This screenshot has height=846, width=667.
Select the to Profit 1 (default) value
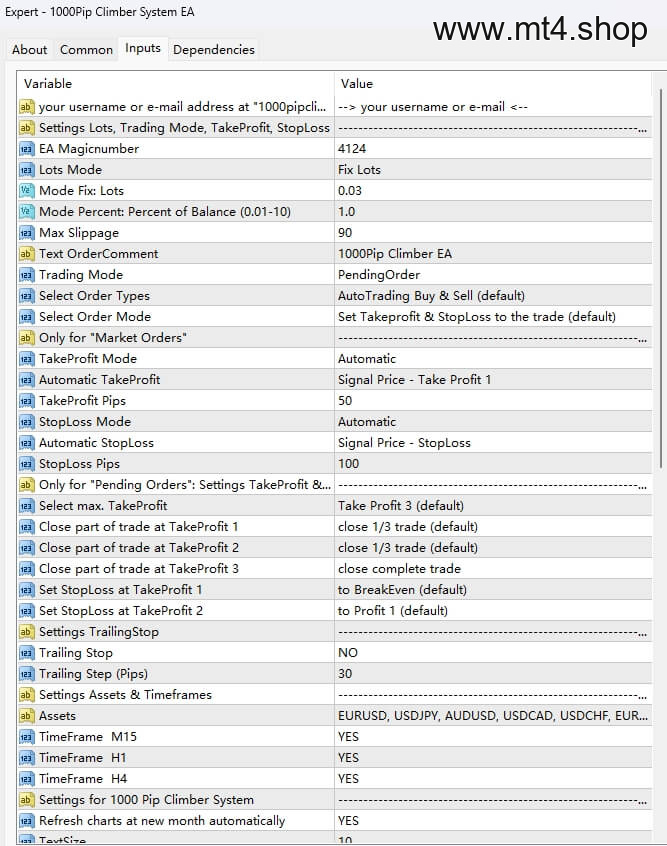tap(493, 611)
